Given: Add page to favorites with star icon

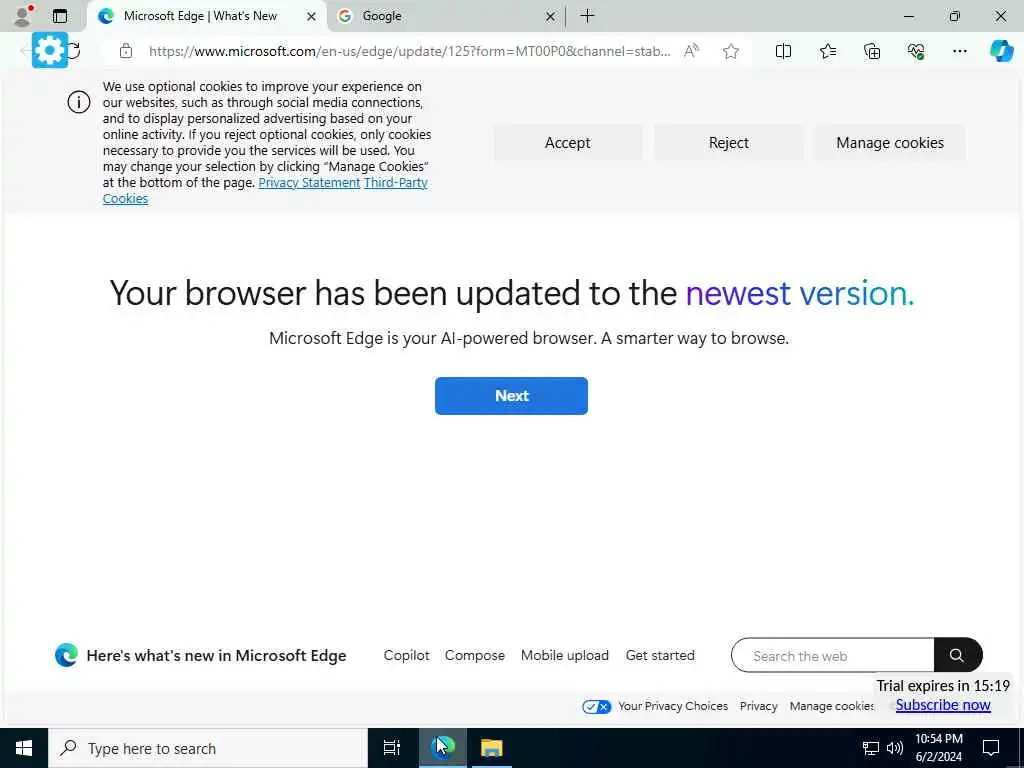Looking at the screenshot, I should pyautogui.click(x=731, y=51).
